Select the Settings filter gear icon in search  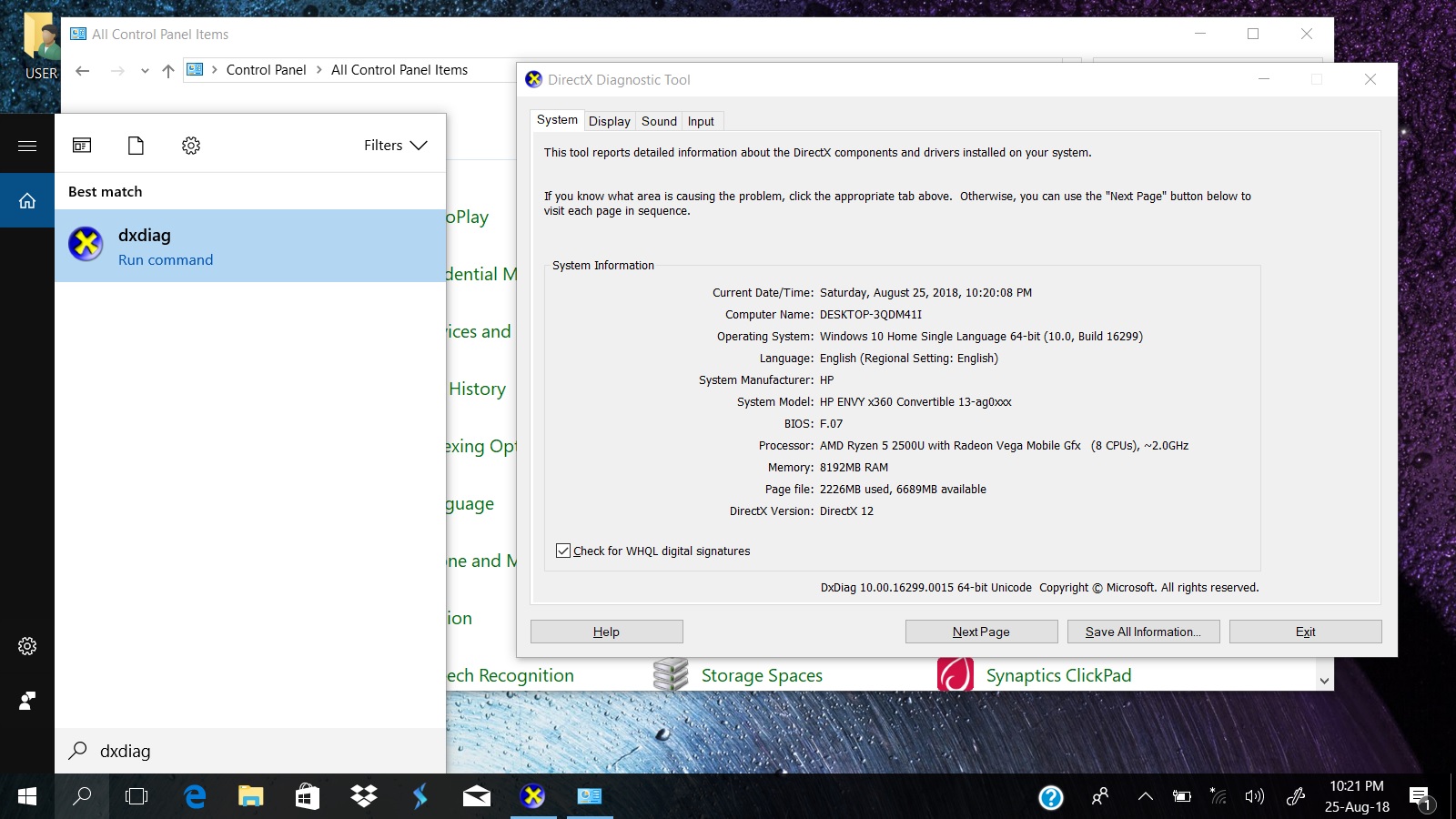click(x=190, y=146)
